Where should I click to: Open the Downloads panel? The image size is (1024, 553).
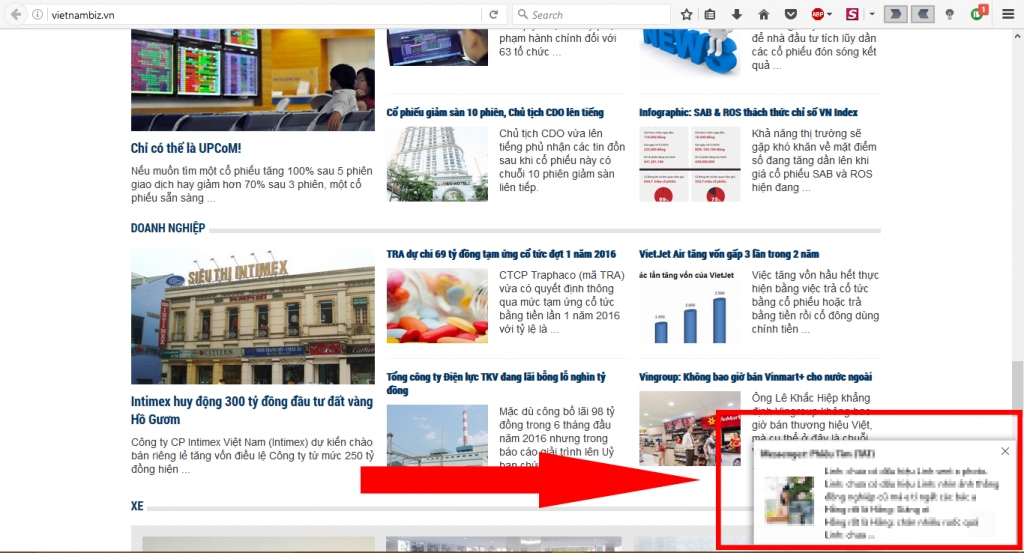(737, 14)
